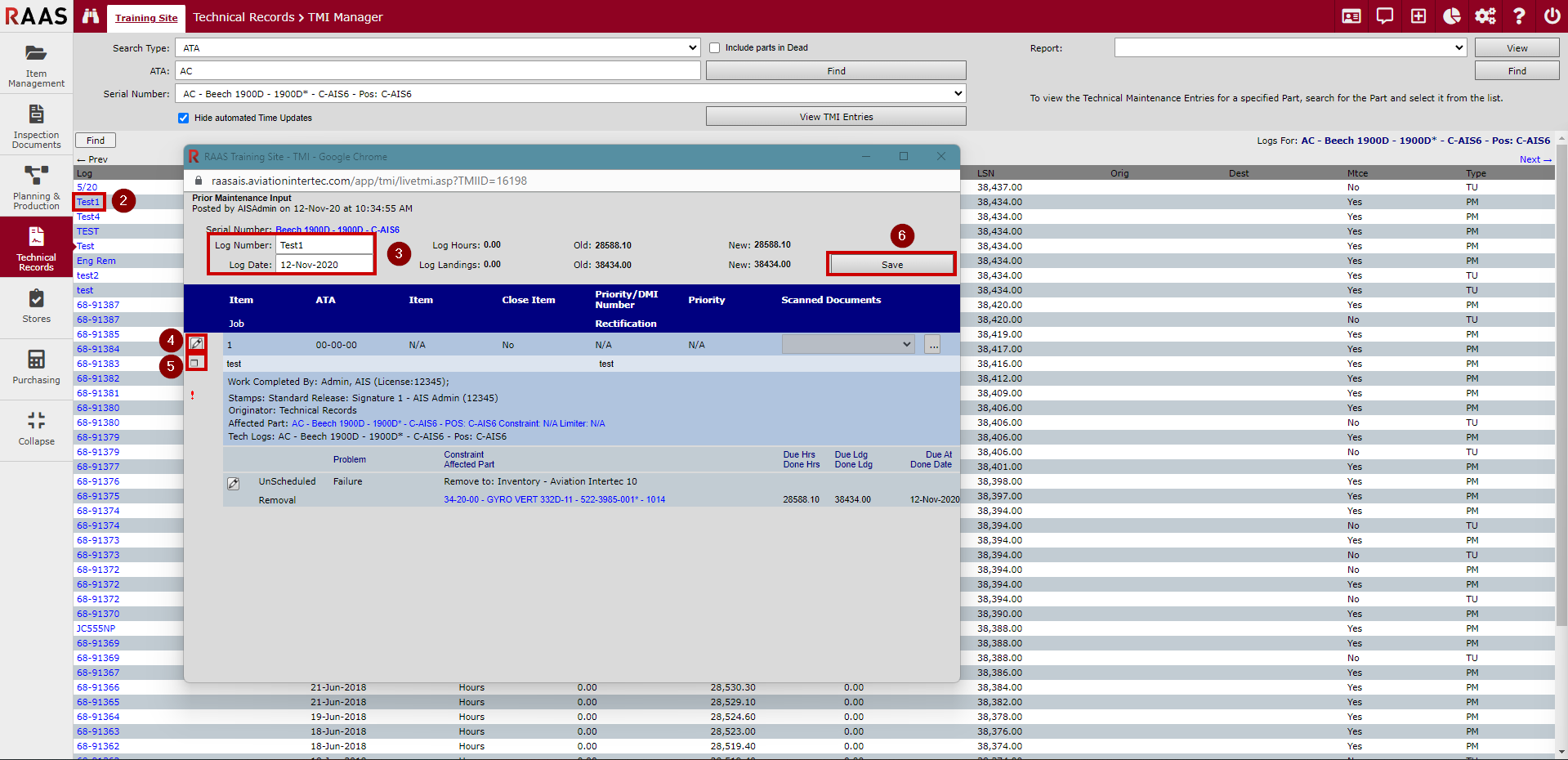Open the 68-91366 log link
The height and width of the screenshot is (760, 1568).
98,687
